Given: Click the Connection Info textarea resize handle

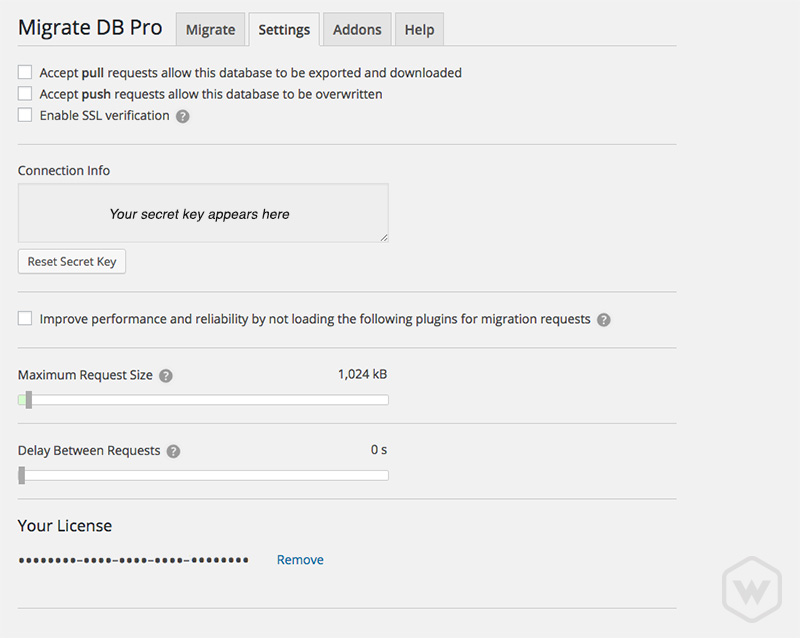Looking at the screenshot, I should pyautogui.click(x=384, y=237).
